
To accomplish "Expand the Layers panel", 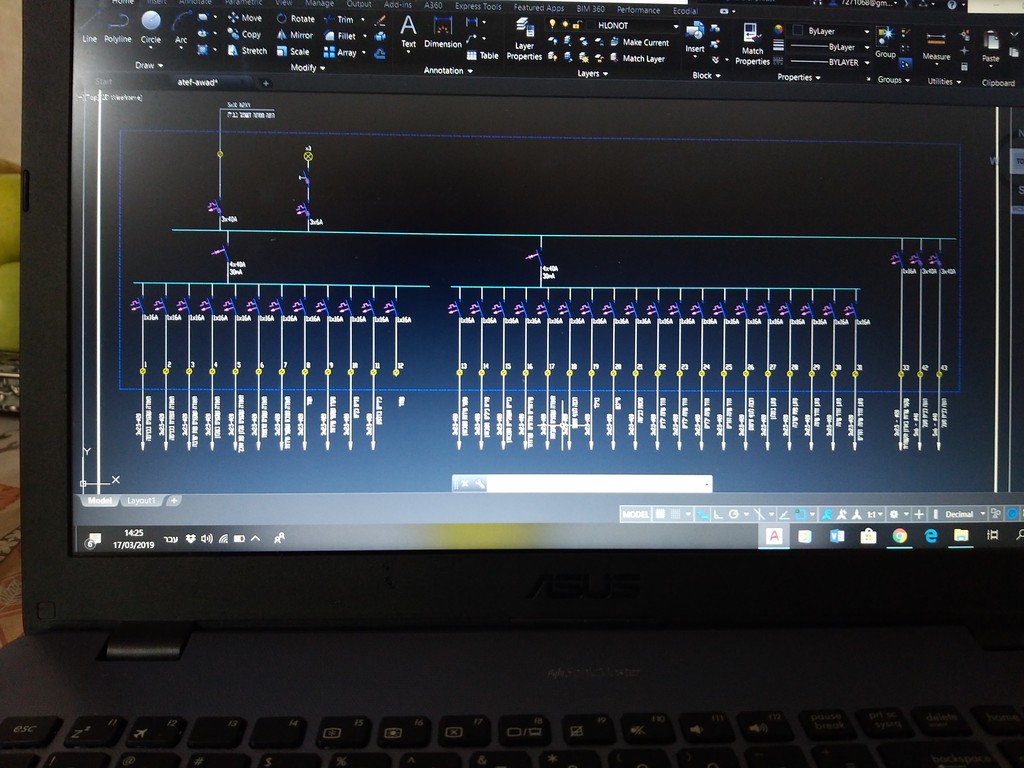I will coord(592,73).
